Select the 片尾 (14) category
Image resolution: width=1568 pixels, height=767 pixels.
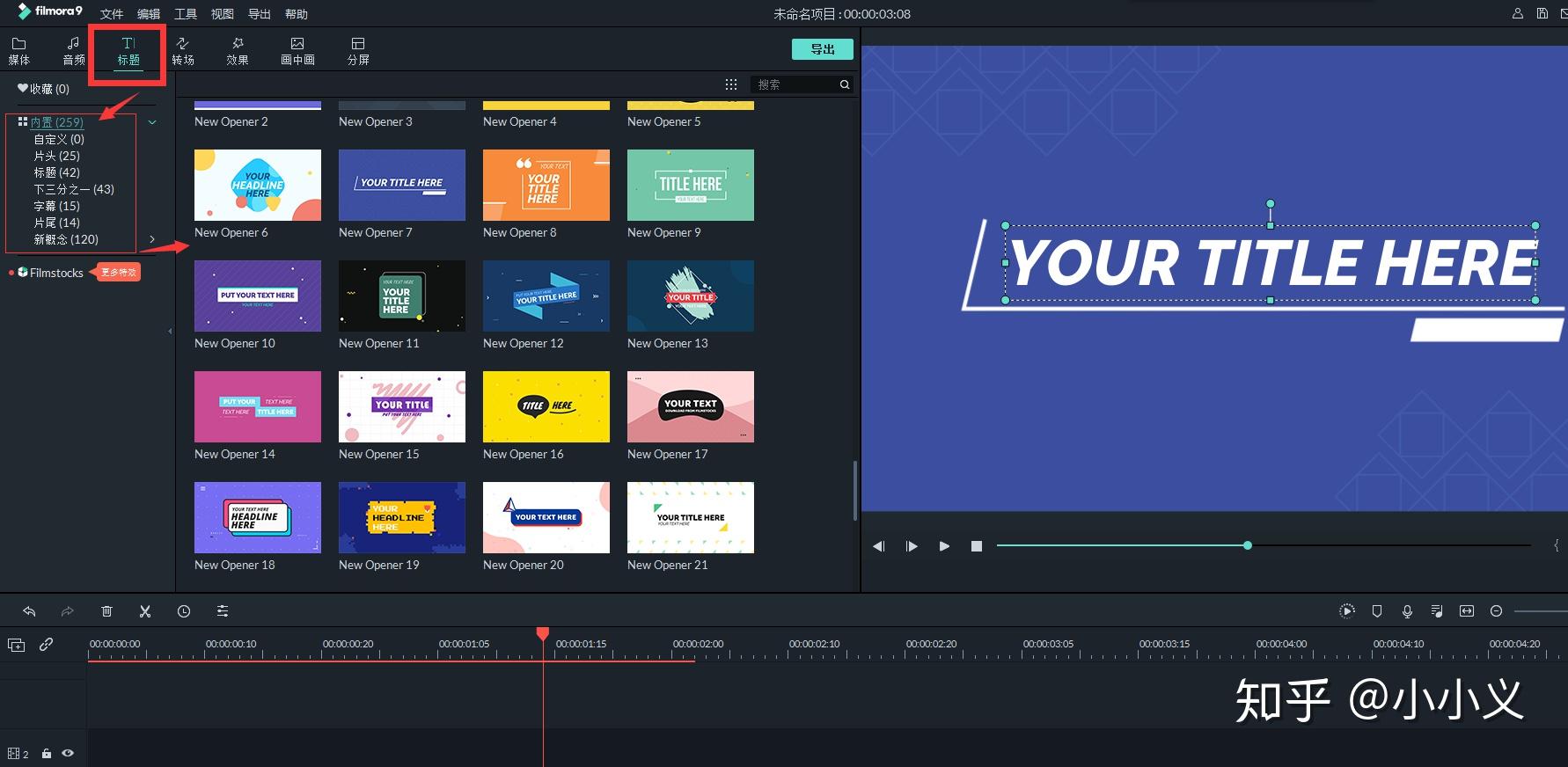pyautogui.click(x=56, y=223)
